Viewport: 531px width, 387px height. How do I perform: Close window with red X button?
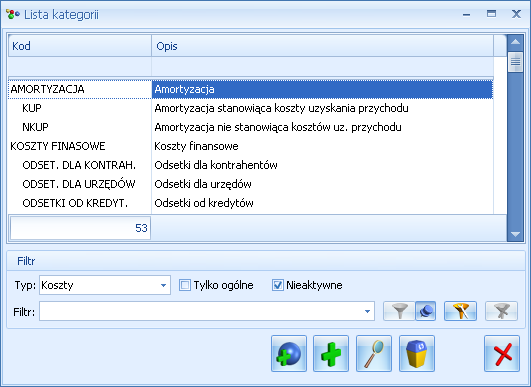[502, 353]
